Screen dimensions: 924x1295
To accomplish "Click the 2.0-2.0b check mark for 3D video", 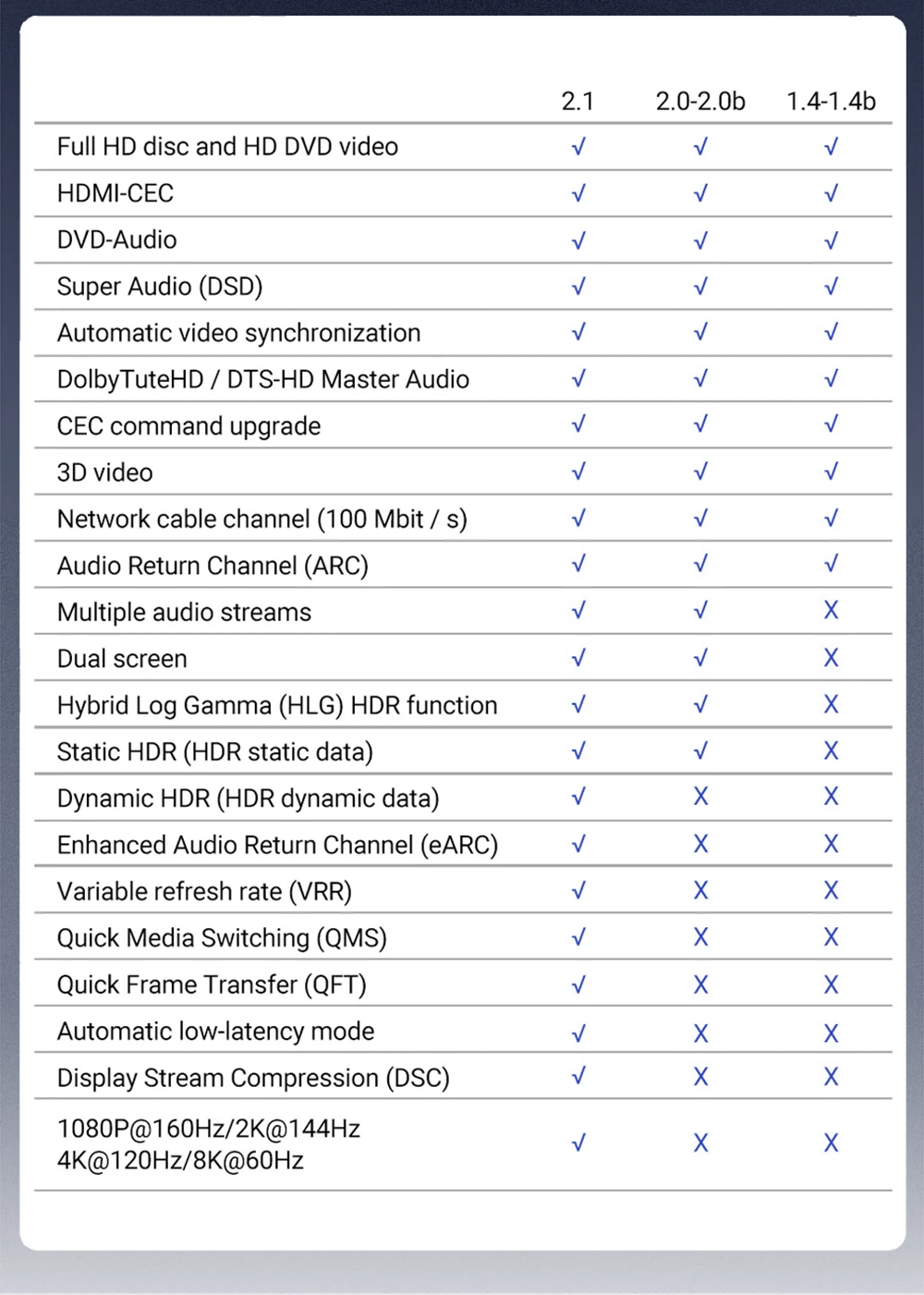I will click(700, 472).
